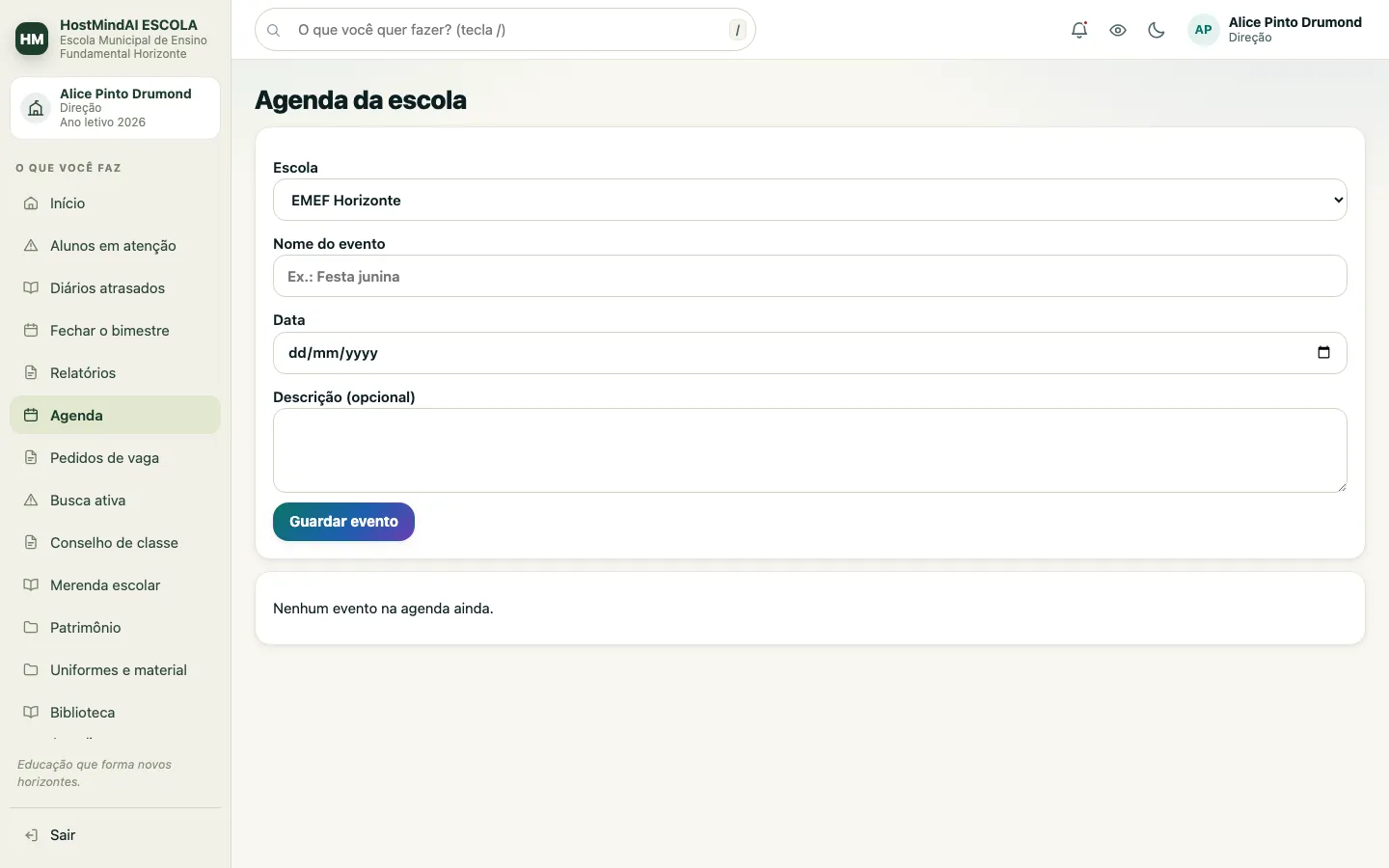Focus the 'O que você quer fazer?' search box
This screenshot has width=1389, height=868.
coord(505,30)
